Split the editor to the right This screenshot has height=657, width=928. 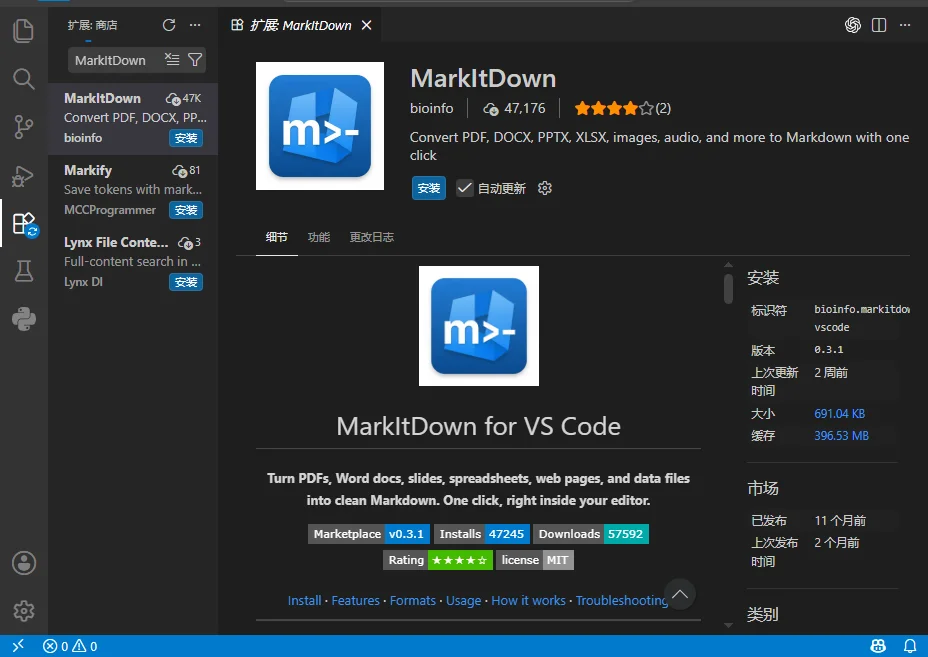pyautogui.click(x=879, y=25)
